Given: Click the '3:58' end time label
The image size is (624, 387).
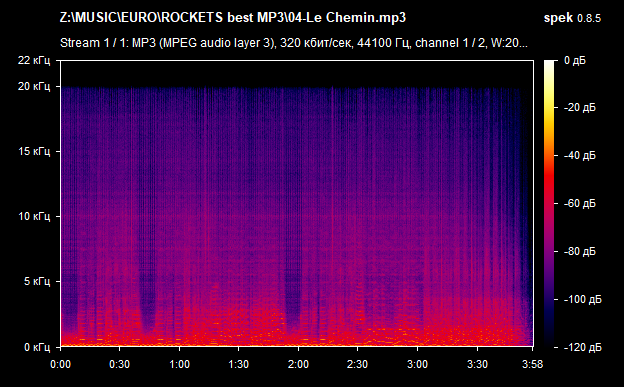Looking at the screenshot, I should [532, 364].
